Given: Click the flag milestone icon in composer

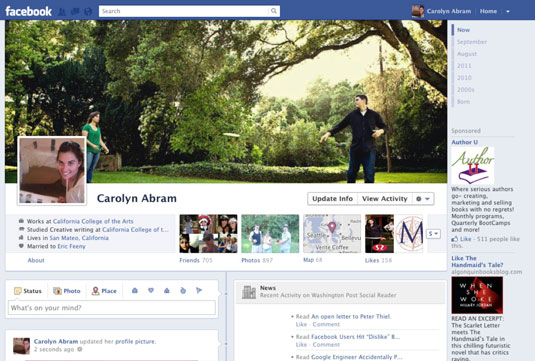Looking at the screenshot, I should (199, 290).
